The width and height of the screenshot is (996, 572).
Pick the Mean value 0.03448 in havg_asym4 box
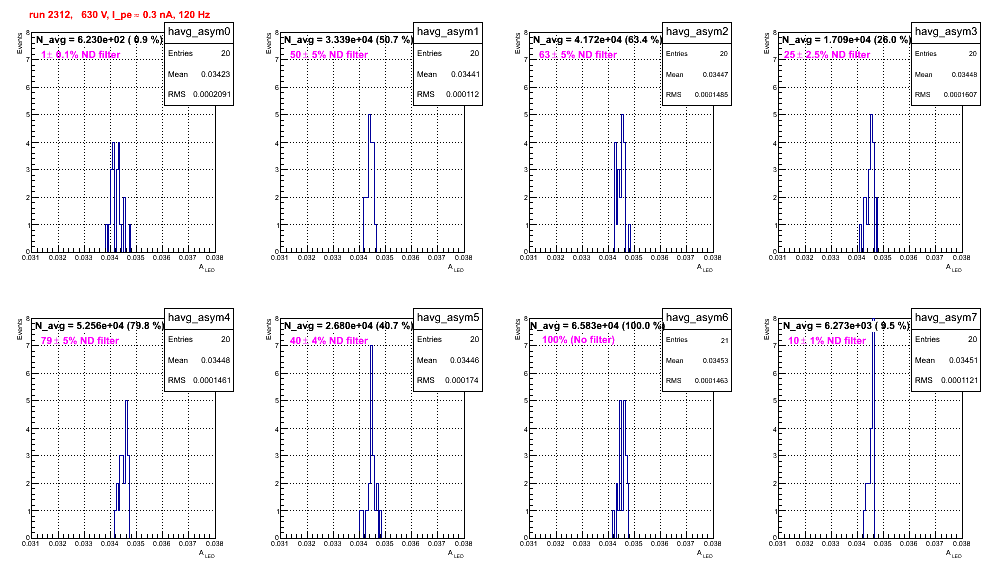[215, 360]
